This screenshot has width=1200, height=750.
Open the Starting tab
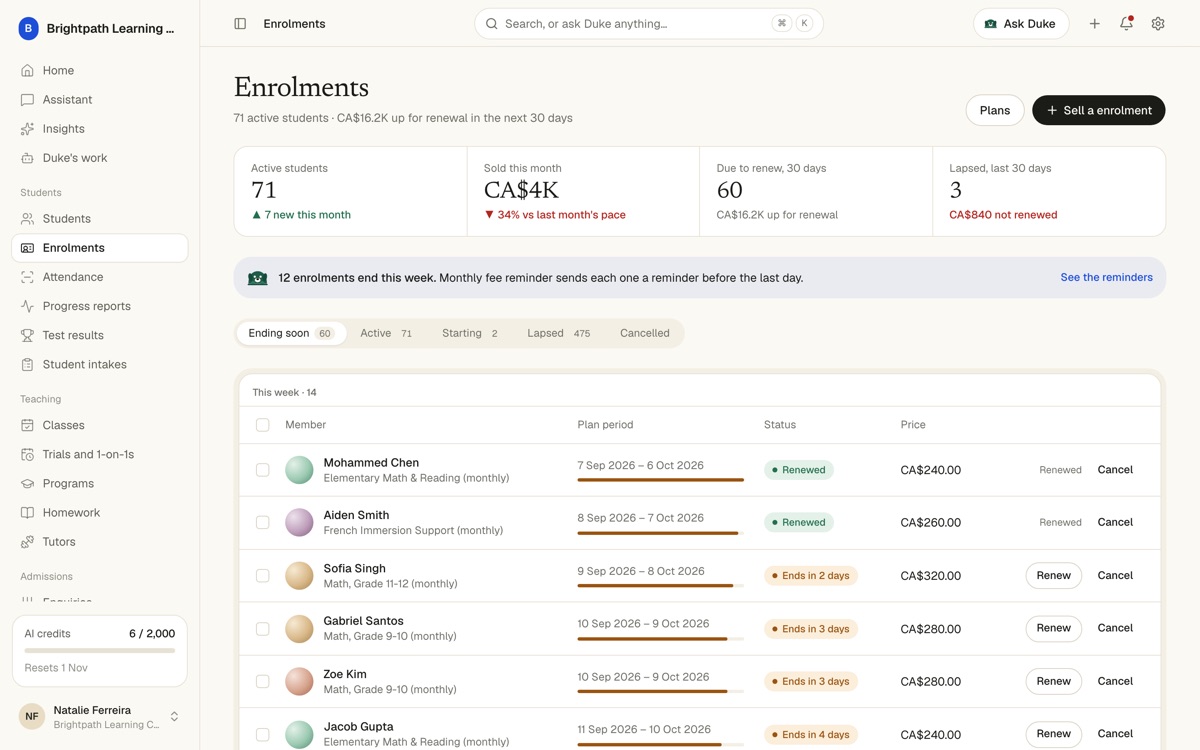click(x=470, y=333)
